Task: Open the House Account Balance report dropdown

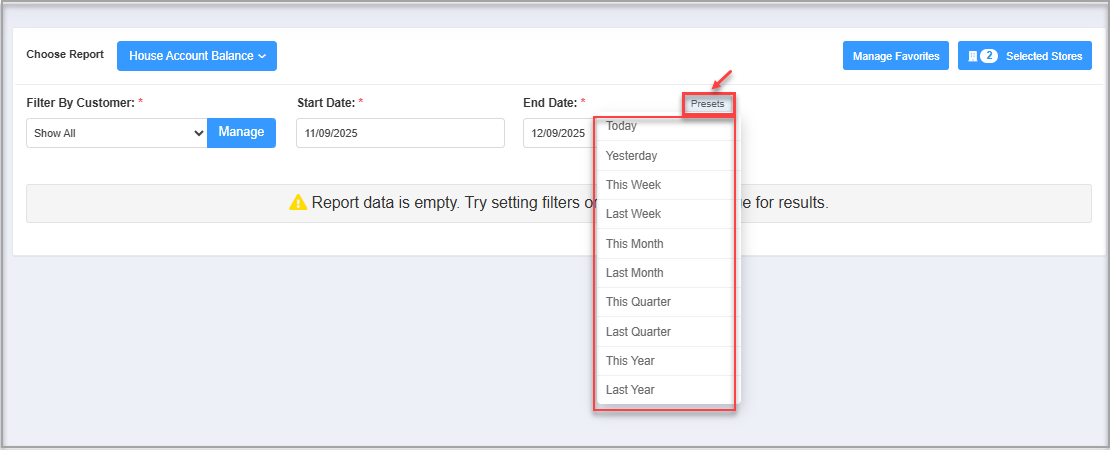Action: (196, 56)
